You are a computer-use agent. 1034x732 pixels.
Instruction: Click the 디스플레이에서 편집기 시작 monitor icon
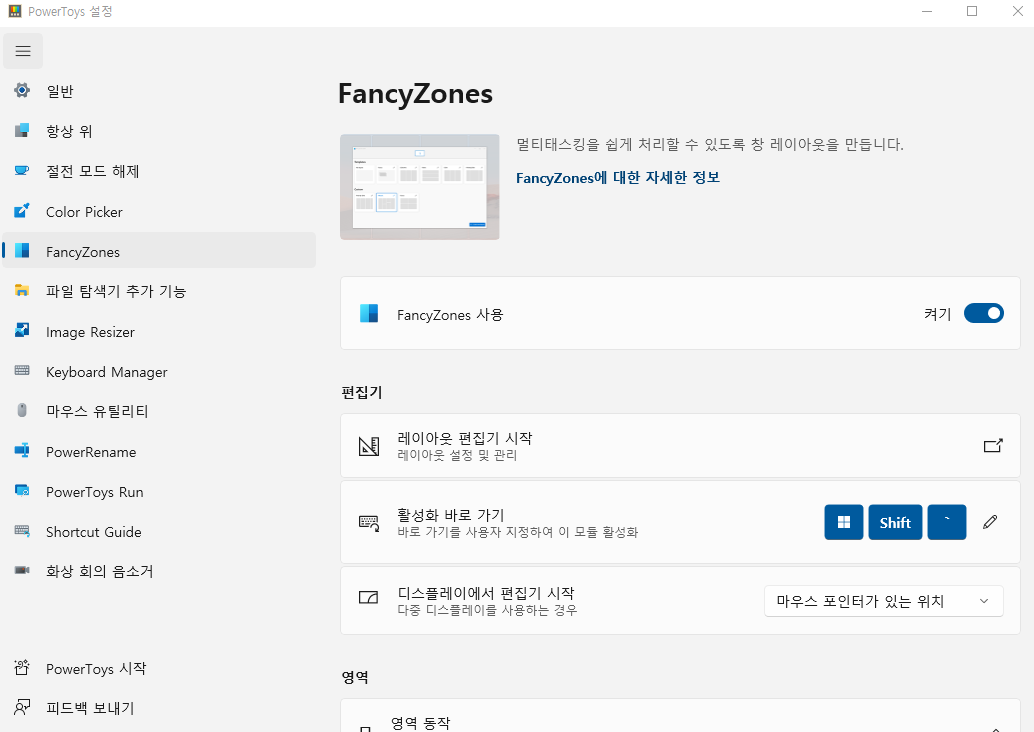coord(369,598)
